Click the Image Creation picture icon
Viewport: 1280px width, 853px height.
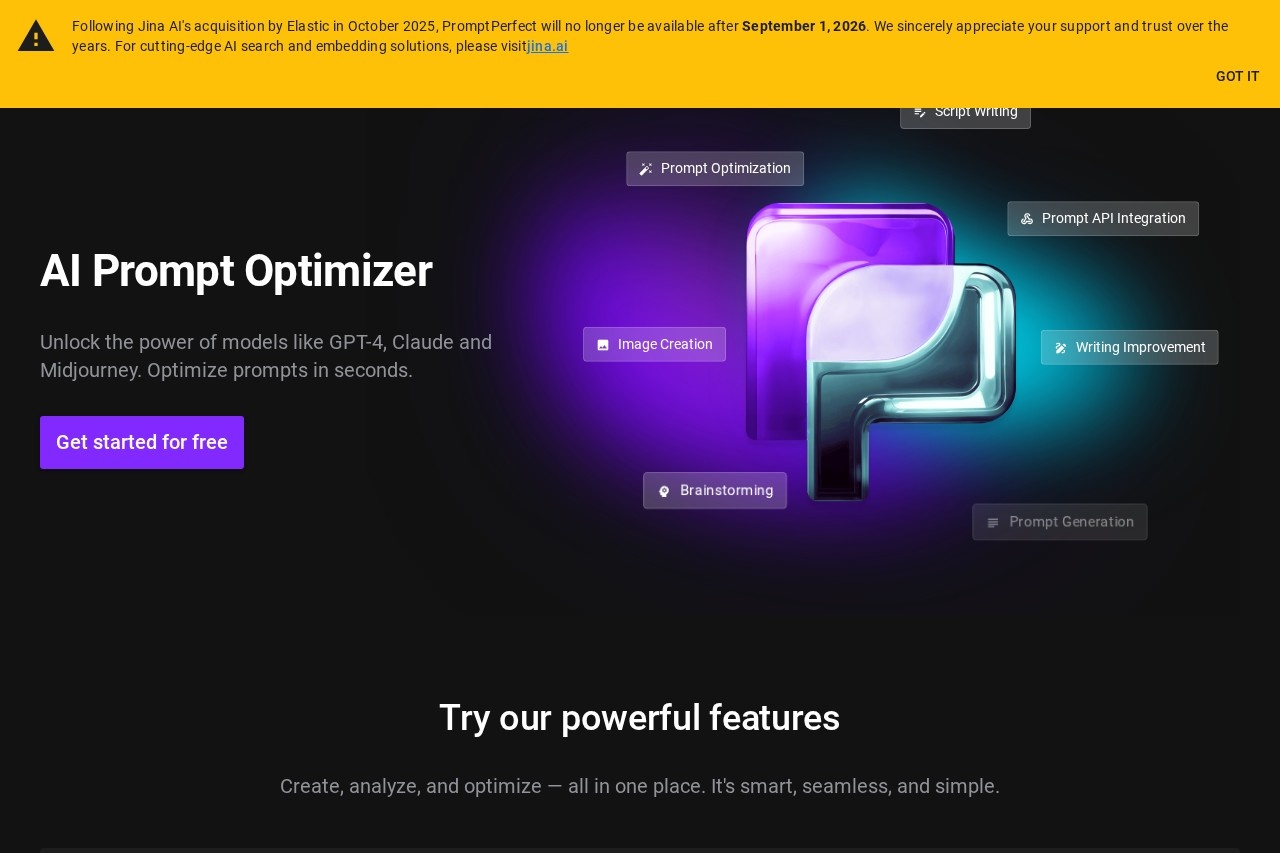pos(603,344)
